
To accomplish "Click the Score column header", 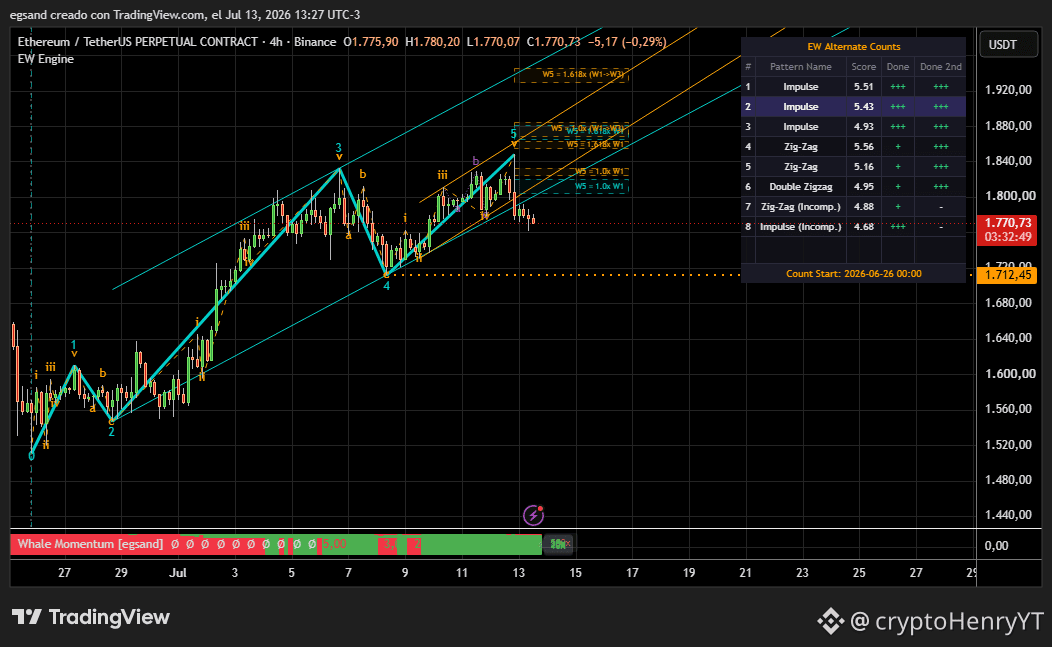I will point(863,66).
